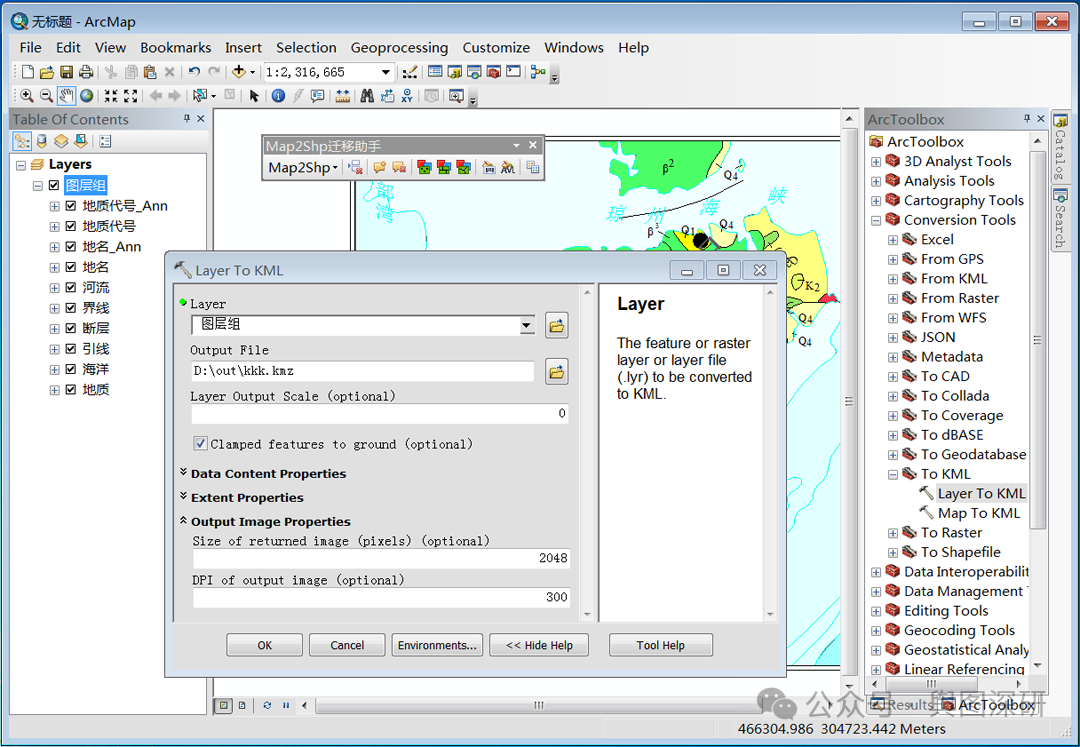Toggle visibility of the 地质代号 layer
The width and height of the screenshot is (1080, 747).
click(70, 226)
